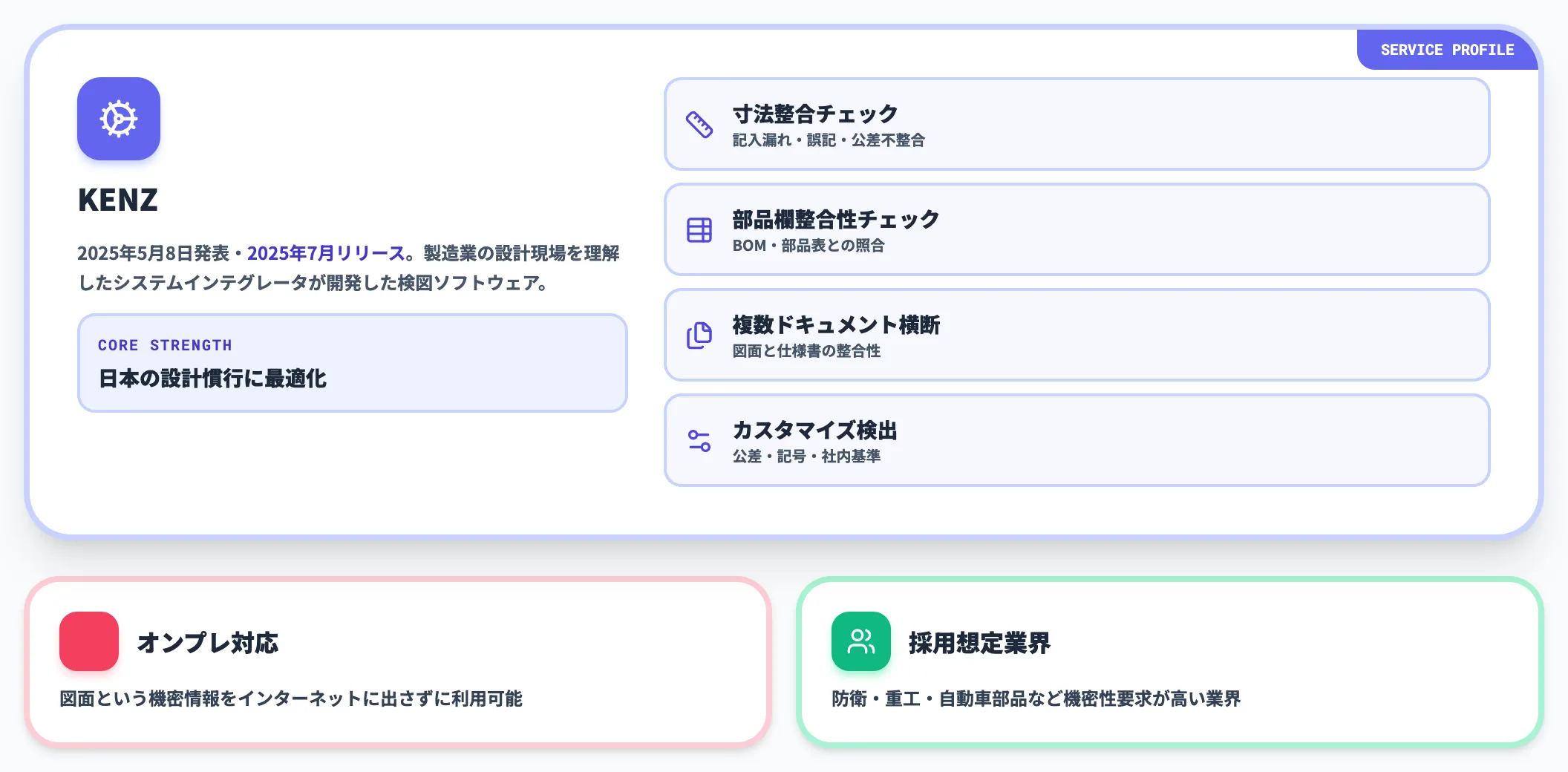Click the ruler icon for 寸法整合チェック
This screenshot has height=772, width=1568.
(699, 125)
